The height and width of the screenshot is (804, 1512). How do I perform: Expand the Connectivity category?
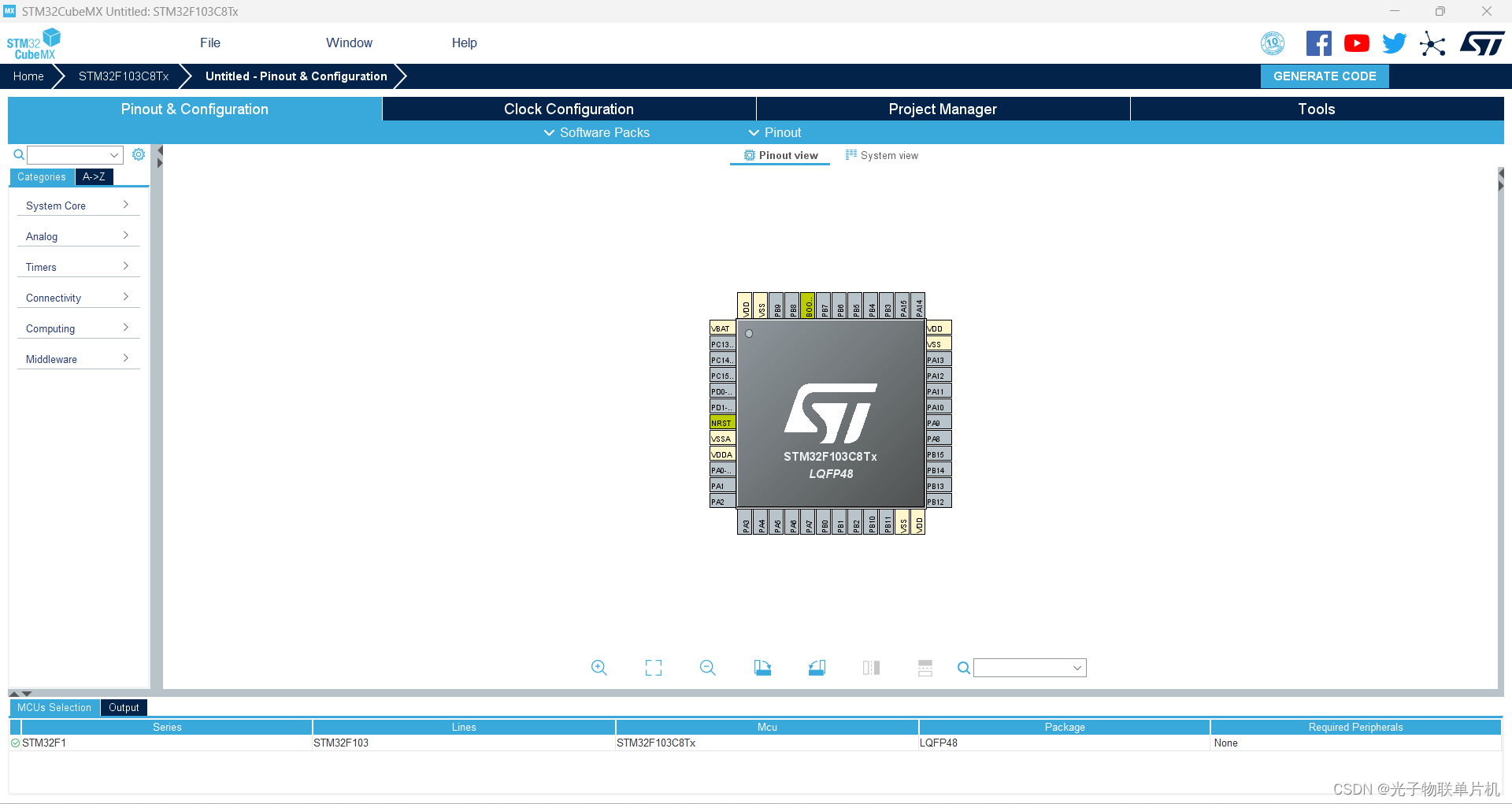tap(77, 298)
